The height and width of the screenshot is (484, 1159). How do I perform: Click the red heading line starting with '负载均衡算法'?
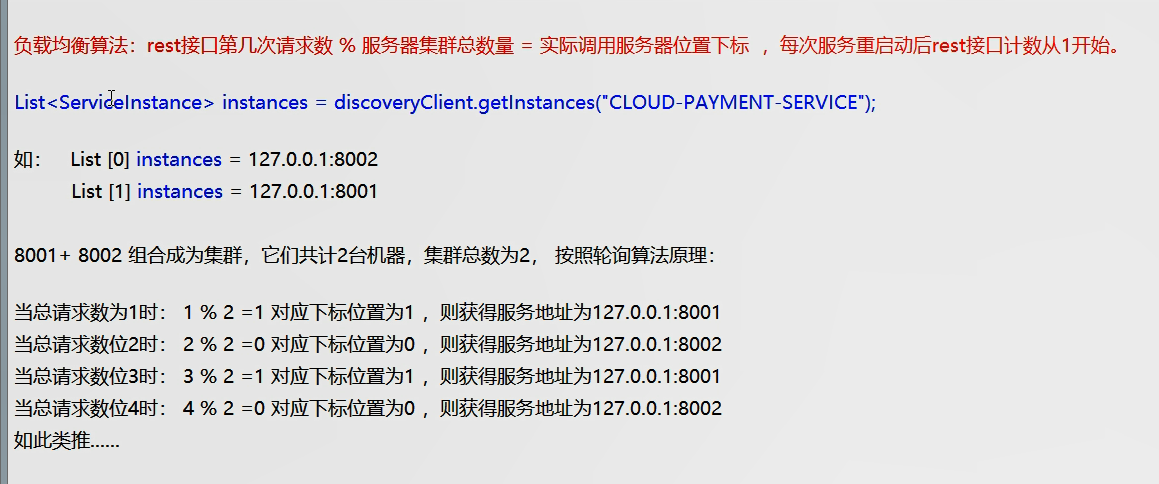point(567,47)
